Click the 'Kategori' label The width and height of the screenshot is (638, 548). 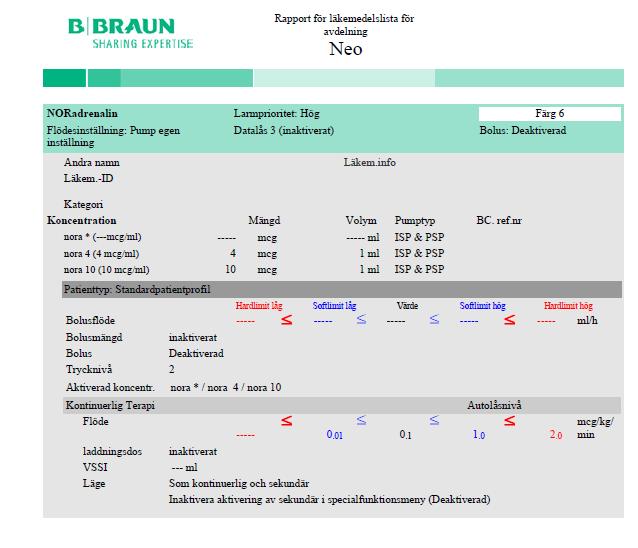(83, 204)
